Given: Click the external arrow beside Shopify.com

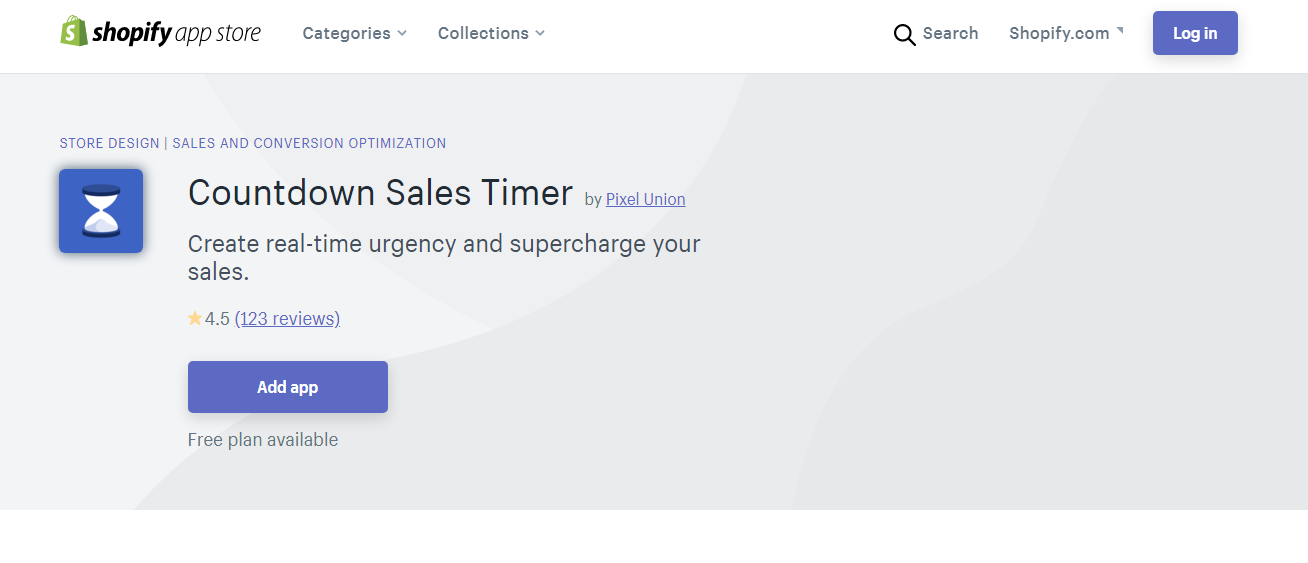Looking at the screenshot, I should click(1120, 31).
